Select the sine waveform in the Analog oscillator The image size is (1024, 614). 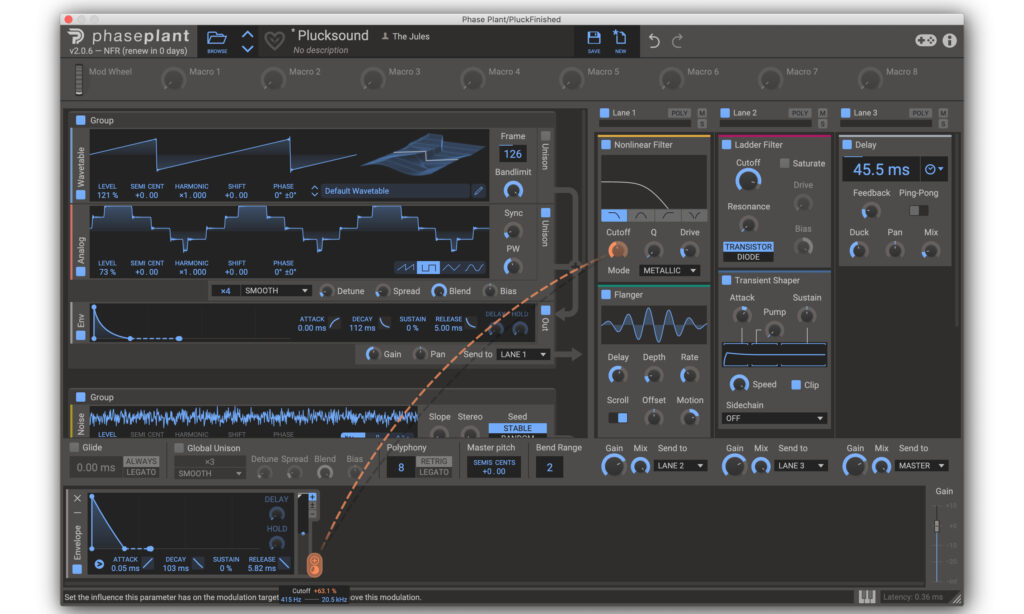pos(475,267)
